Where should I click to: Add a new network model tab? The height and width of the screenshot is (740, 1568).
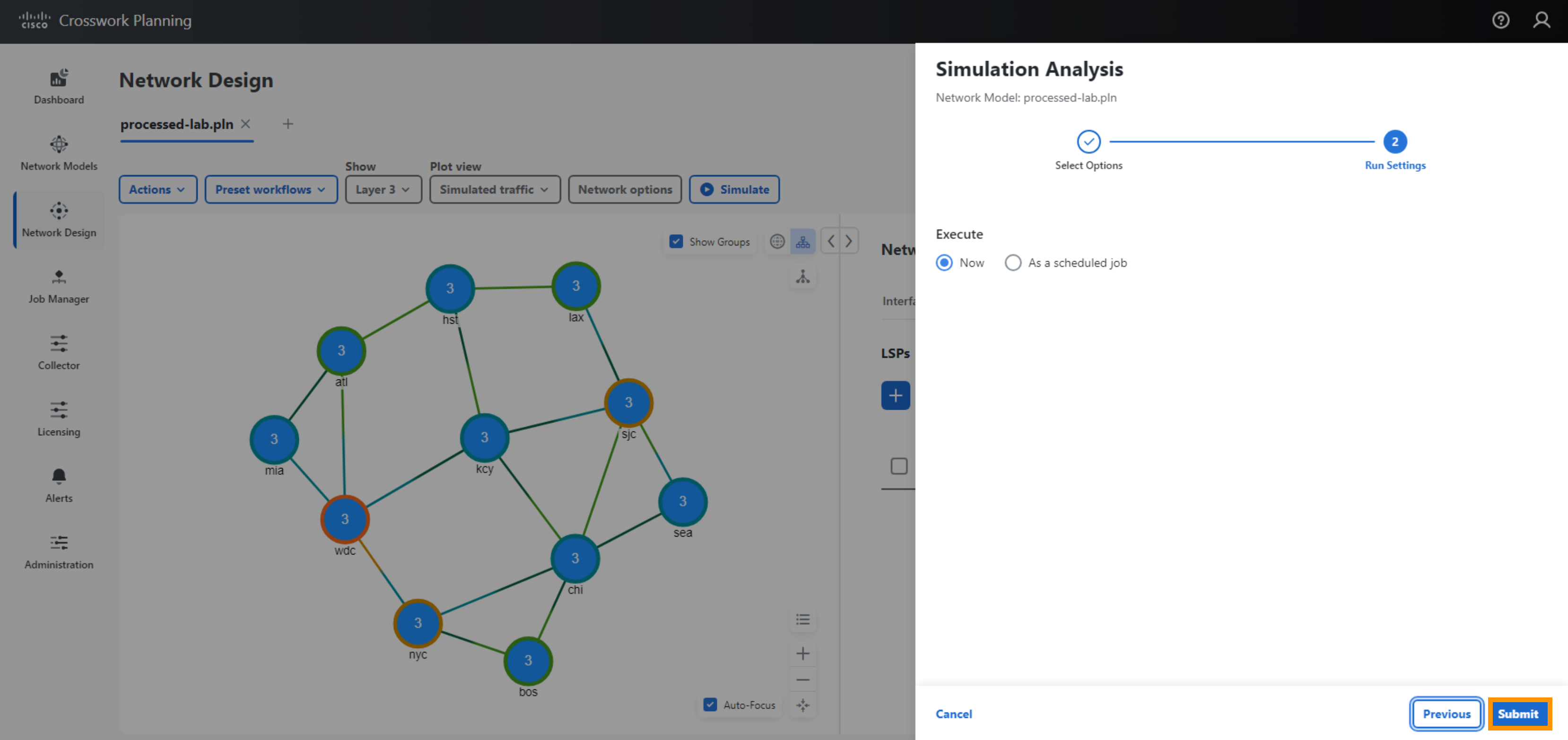(x=288, y=124)
